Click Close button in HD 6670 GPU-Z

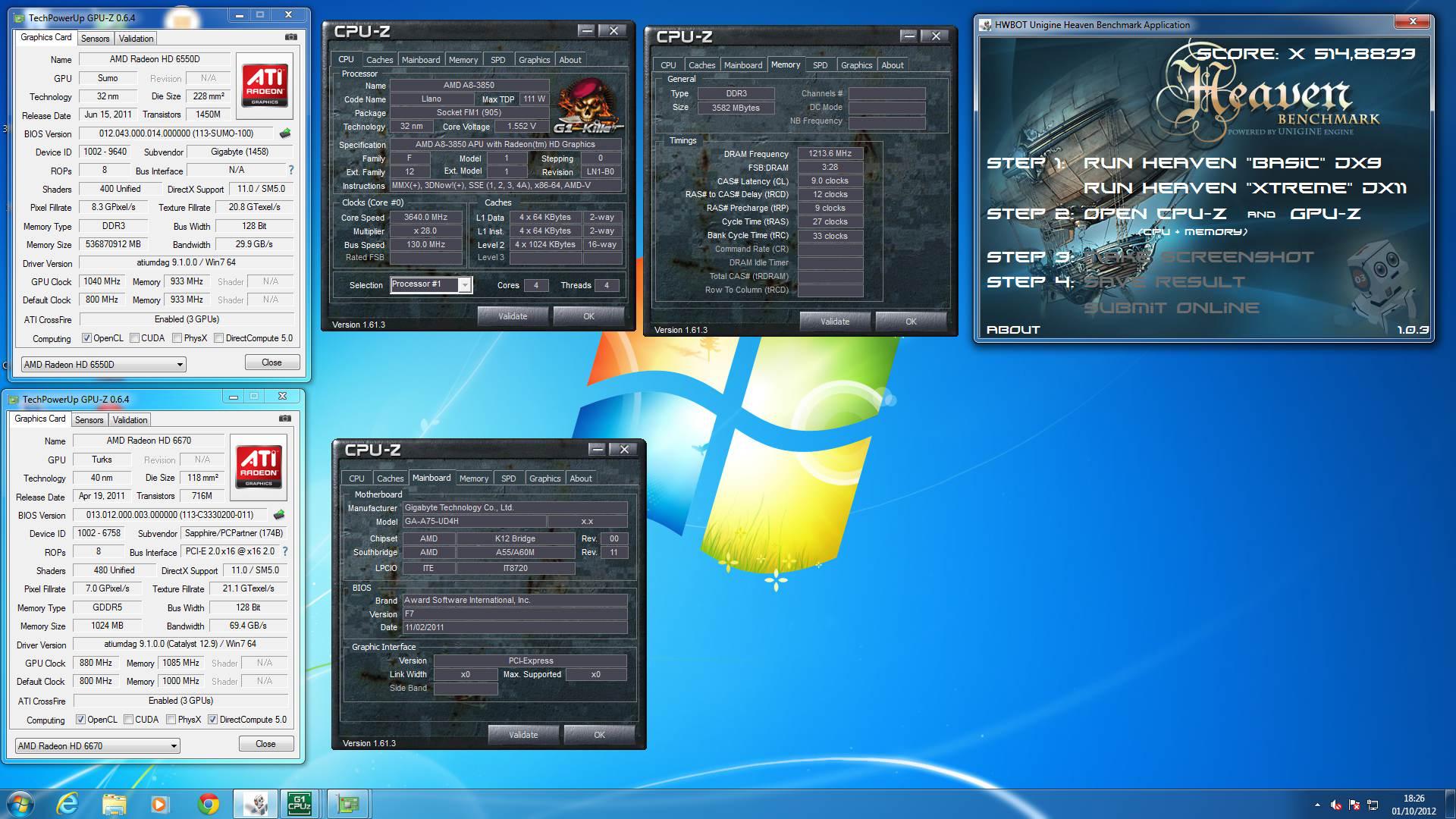tap(265, 744)
